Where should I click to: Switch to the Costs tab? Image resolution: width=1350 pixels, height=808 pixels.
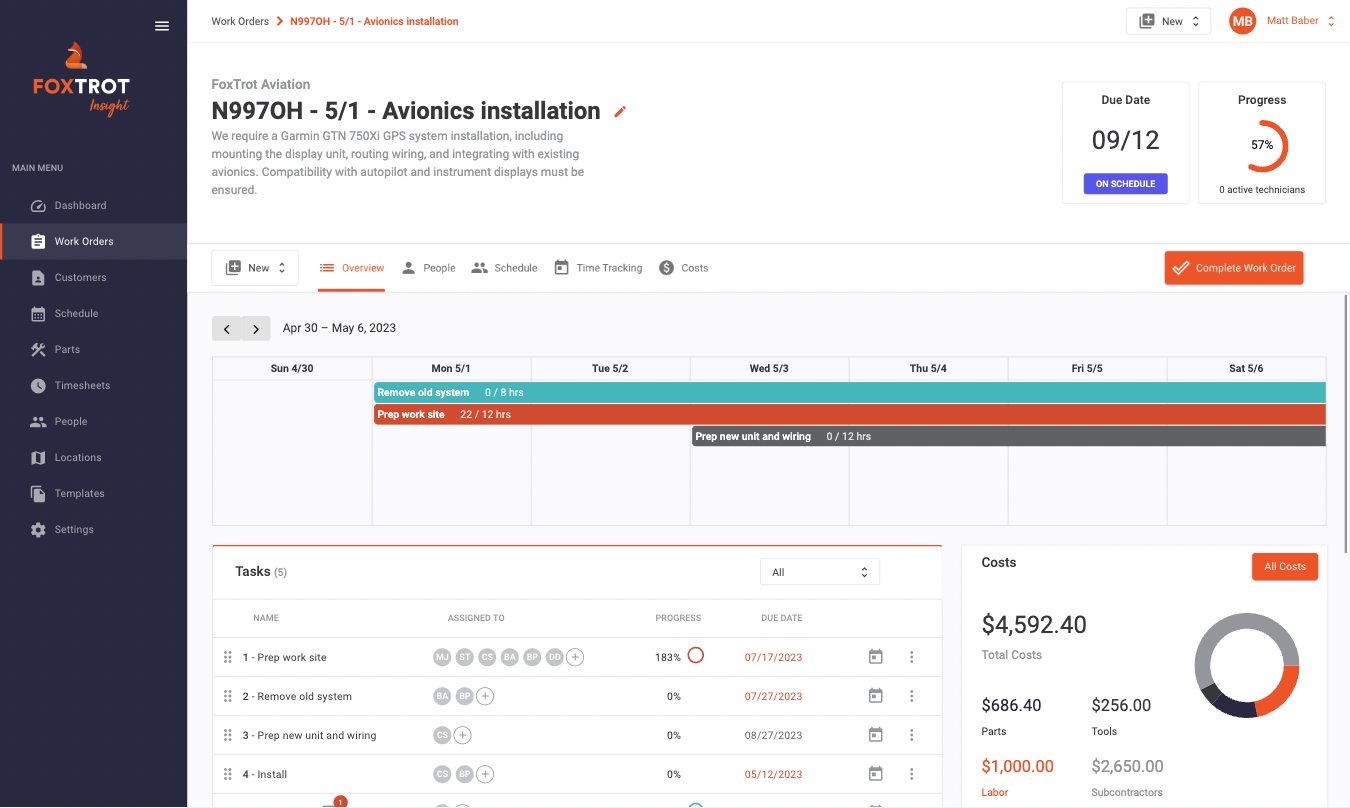coord(683,267)
